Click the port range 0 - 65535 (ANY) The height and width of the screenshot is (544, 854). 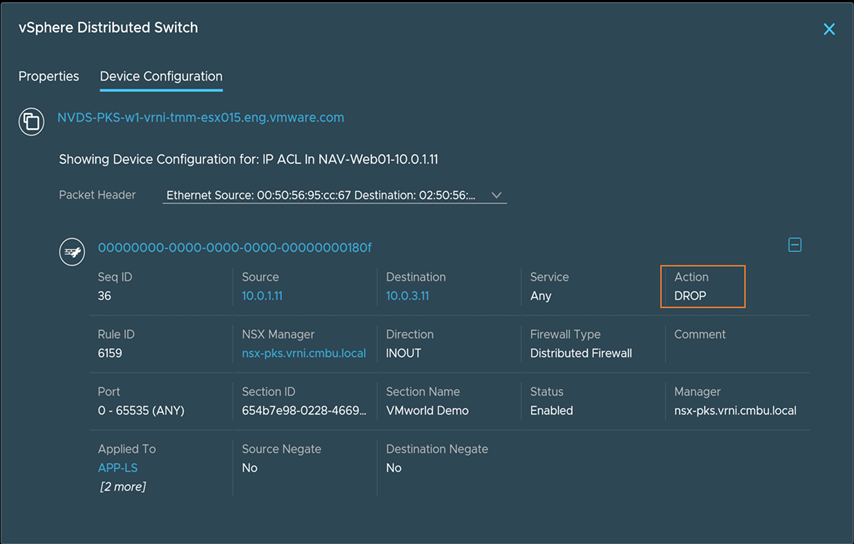point(141,411)
